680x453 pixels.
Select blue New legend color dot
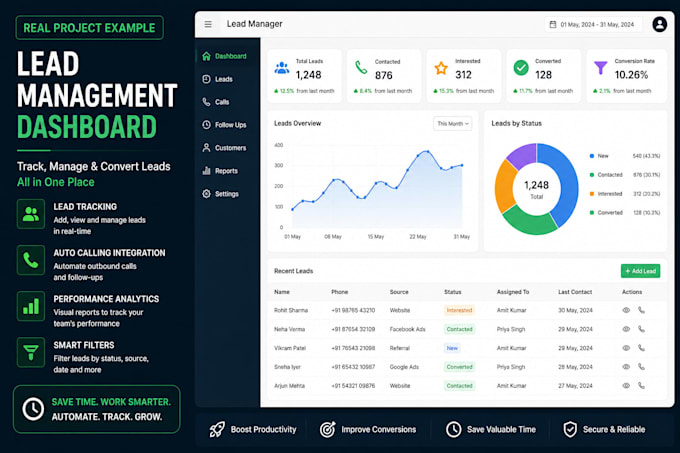tap(592, 156)
